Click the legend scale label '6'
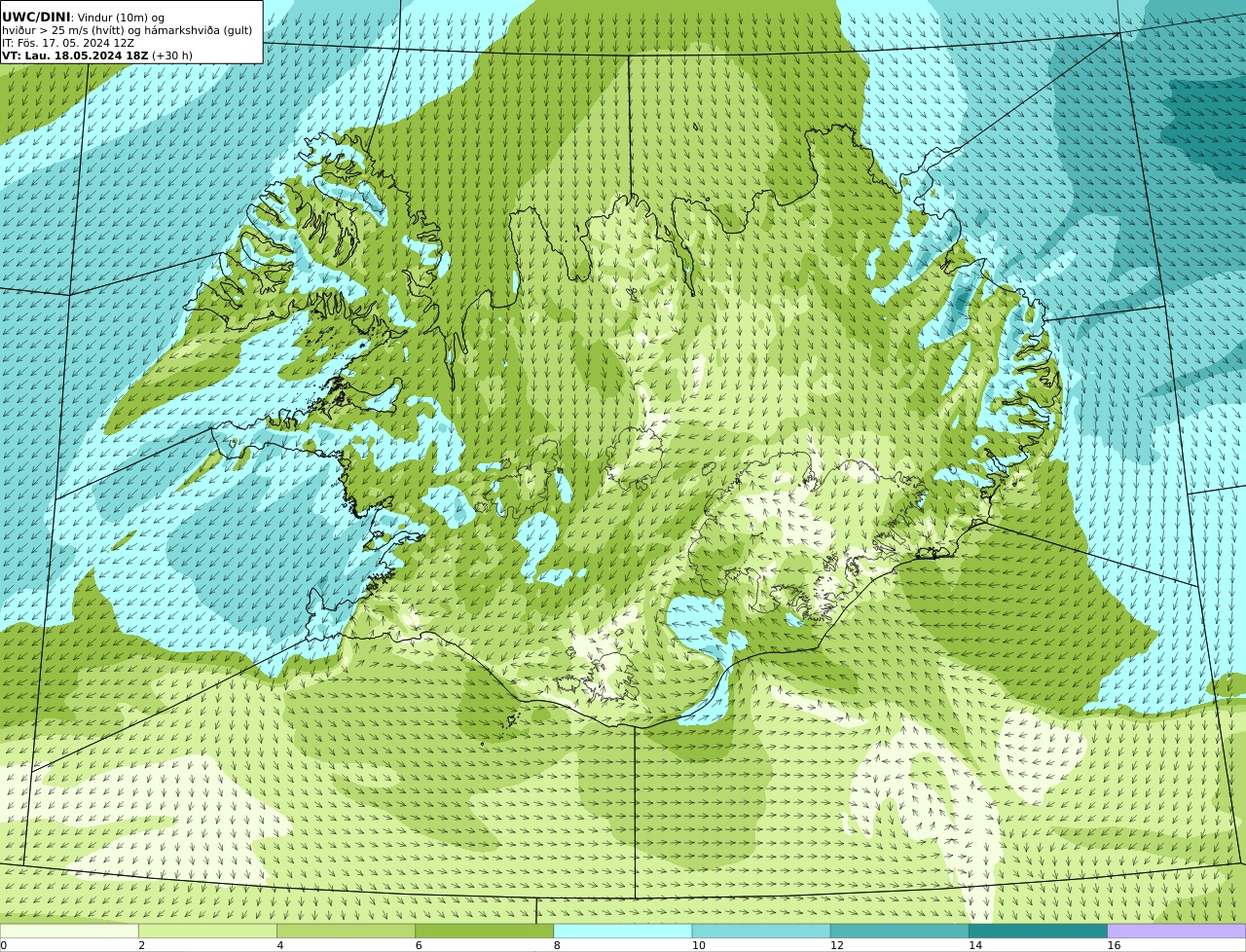The height and width of the screenshot is (952, 1246). coord(419,945)
